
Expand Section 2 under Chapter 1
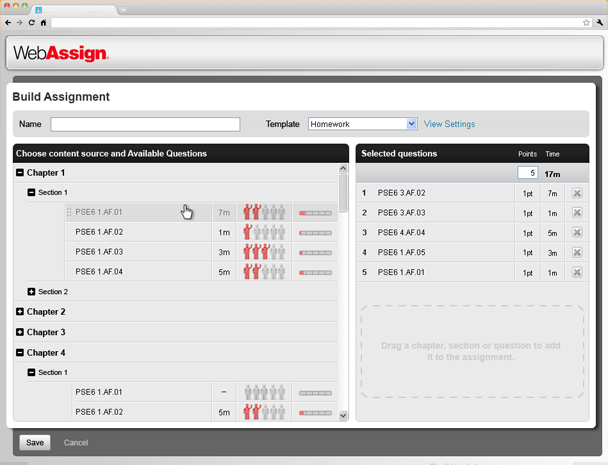point(32,292)
